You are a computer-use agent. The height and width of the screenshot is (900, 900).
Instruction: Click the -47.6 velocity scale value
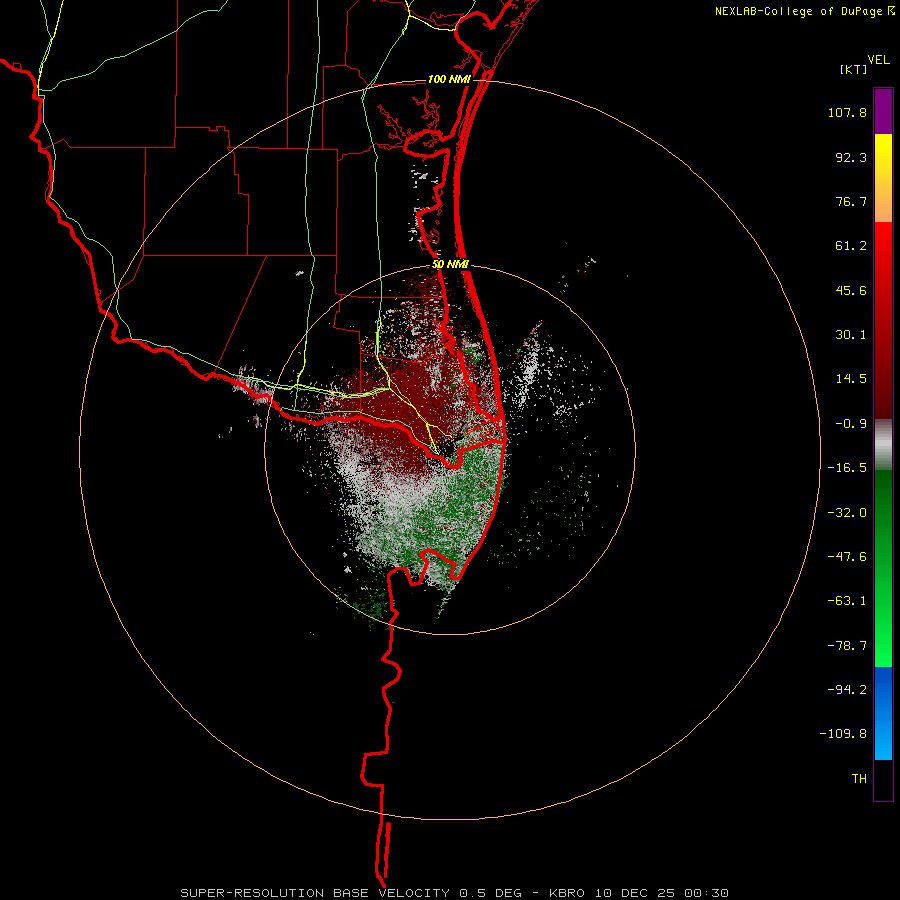(847, 557)
